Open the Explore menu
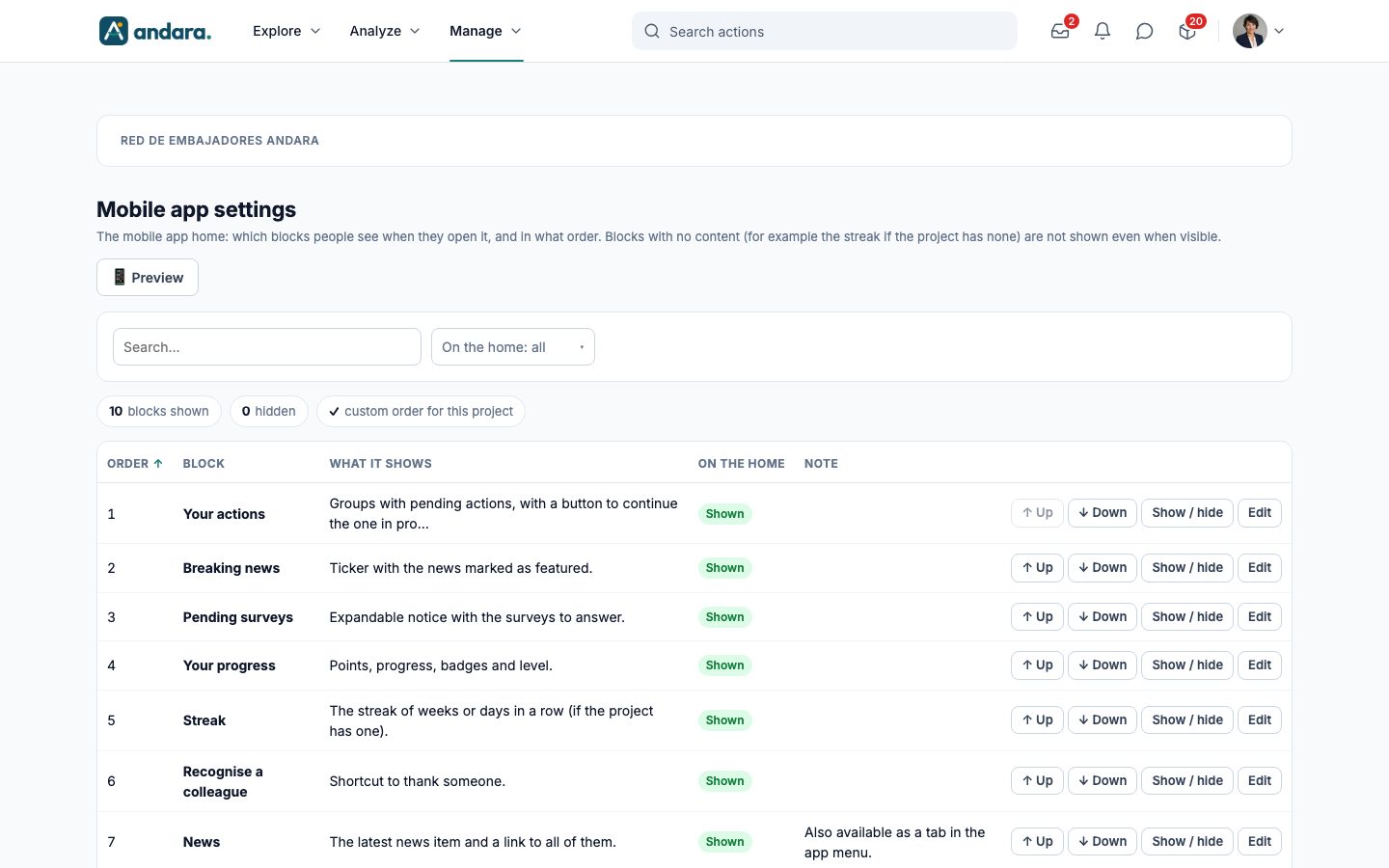The width and height of the screenshot is (1389, 868). pyautogui.click(x=286, y=31)
